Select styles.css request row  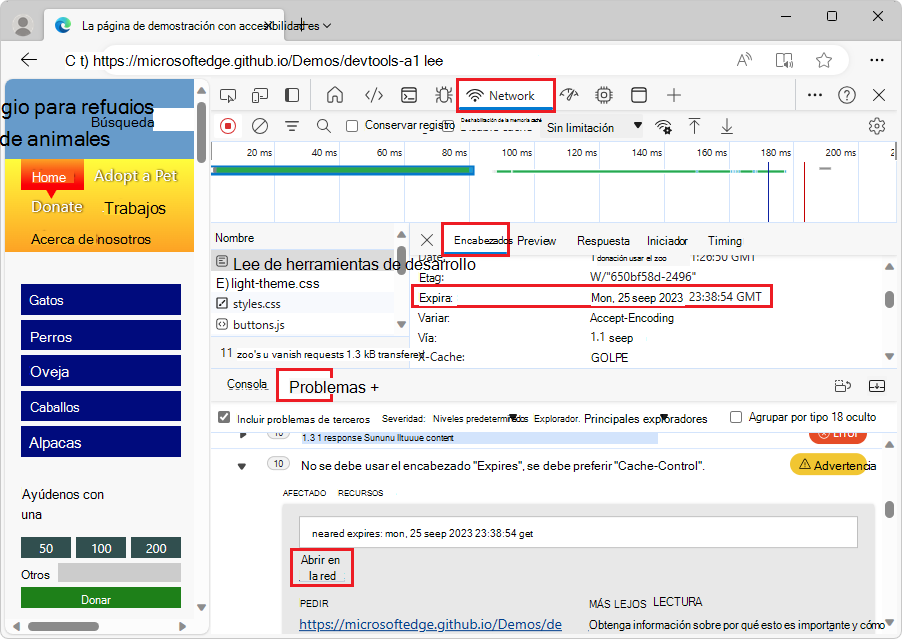303,303
